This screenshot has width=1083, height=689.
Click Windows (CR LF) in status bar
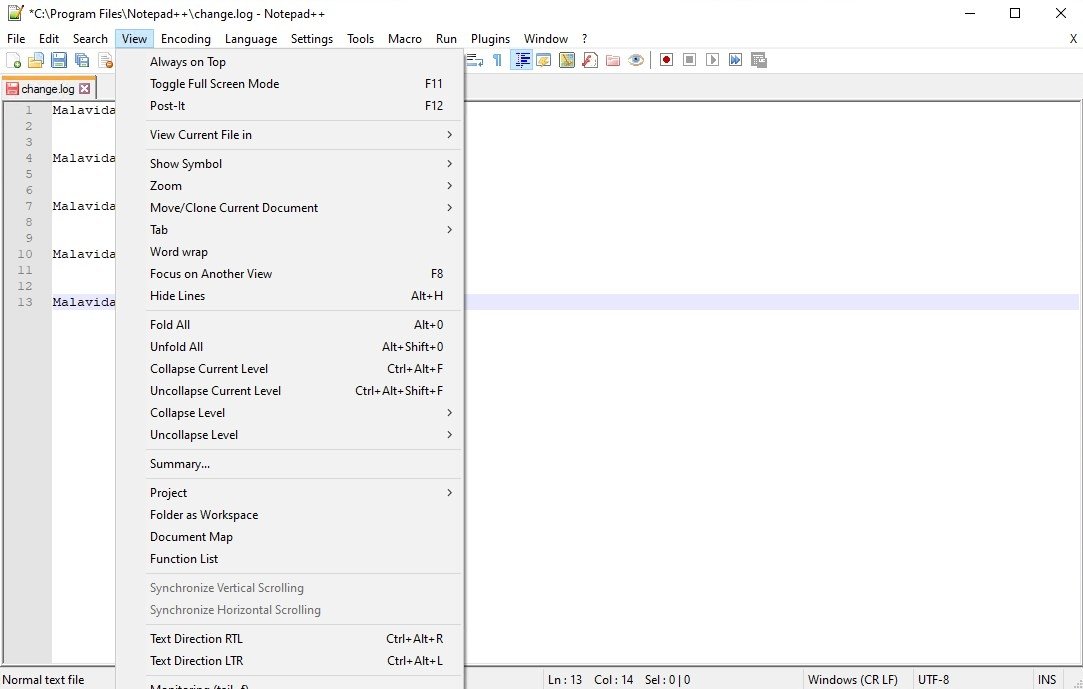pos(852,680)
